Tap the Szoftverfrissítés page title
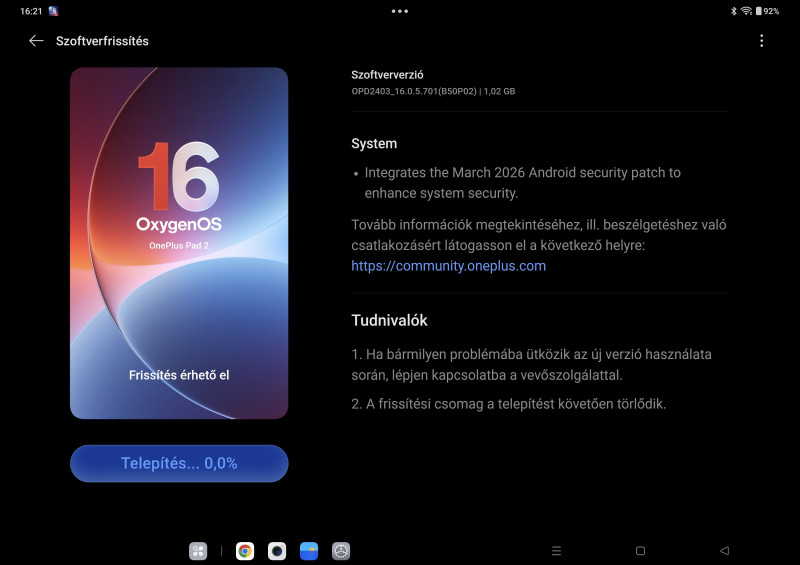 click(102, 41)
